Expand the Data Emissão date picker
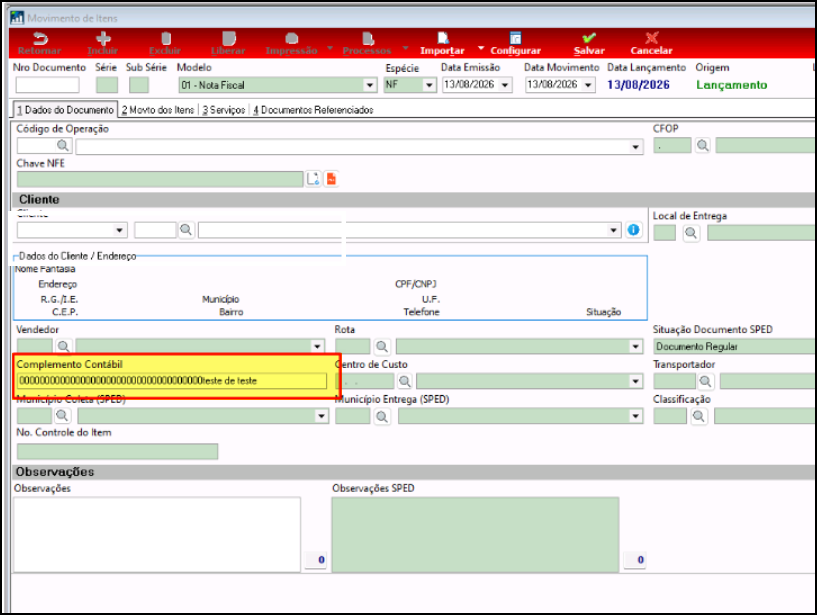Image resolution: width=817 pixels, height=615 pixels. click(504, 84)
